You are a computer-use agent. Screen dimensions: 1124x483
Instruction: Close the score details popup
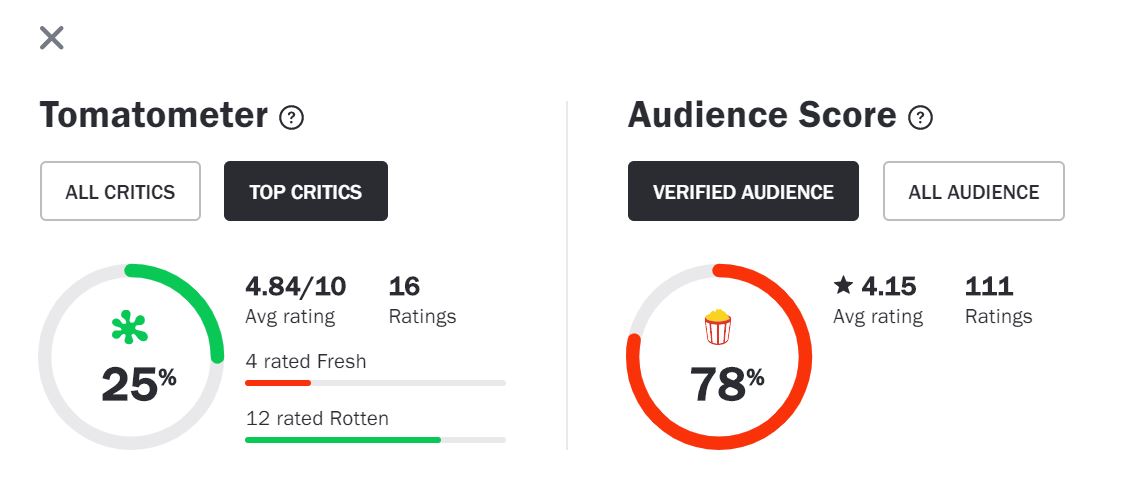(x=51, y=38)
